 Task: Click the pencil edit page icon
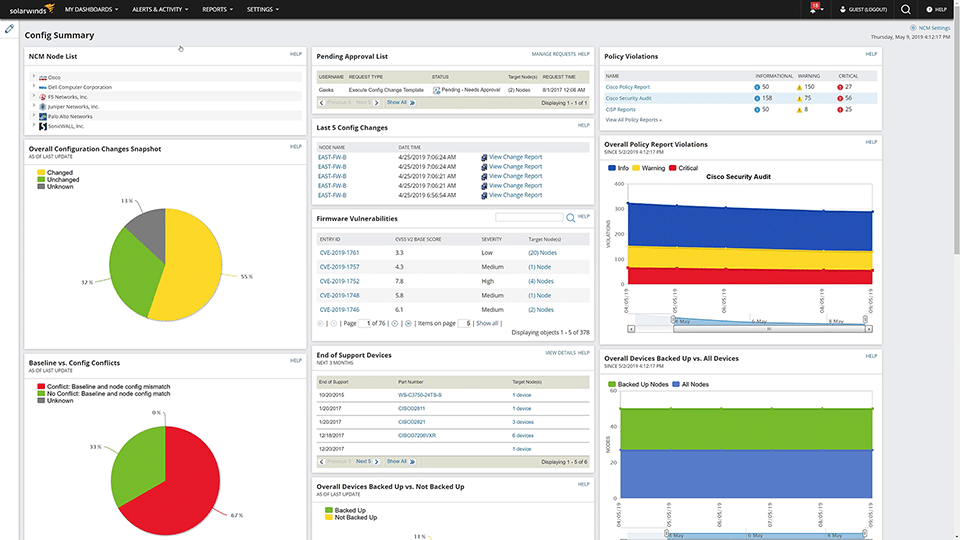click(x=9, y=28)
